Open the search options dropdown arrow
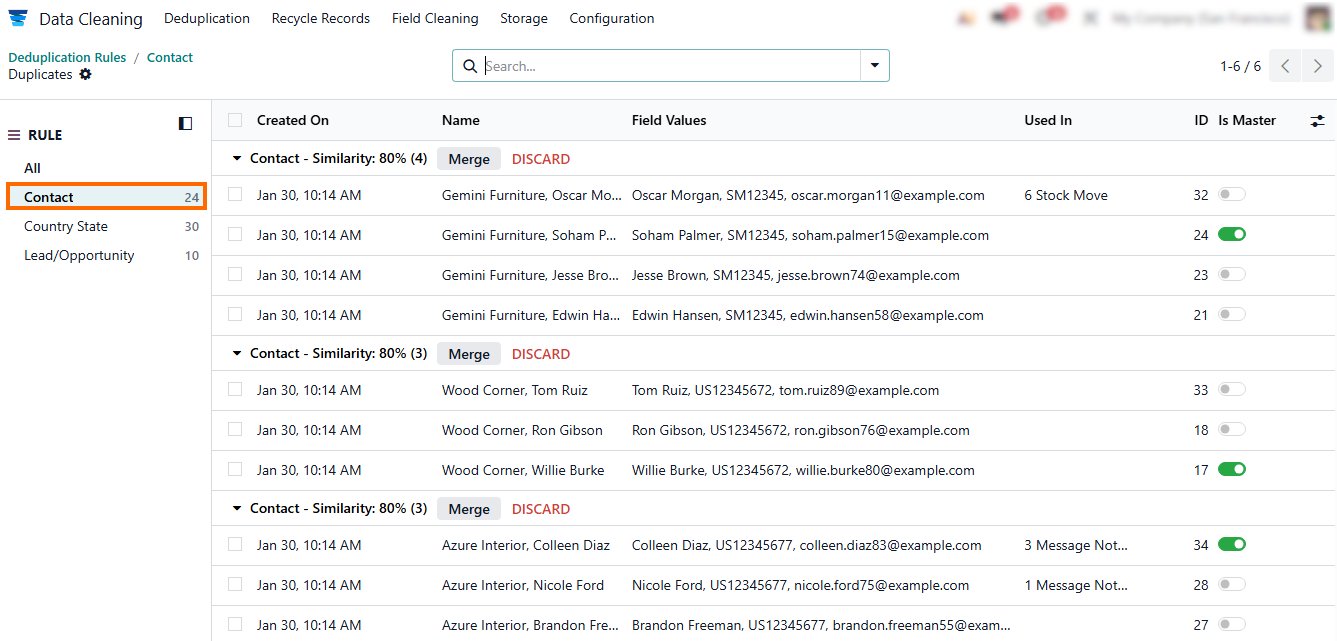The width and height of the screenshot is (1337, 641). (x=875, y=66)
